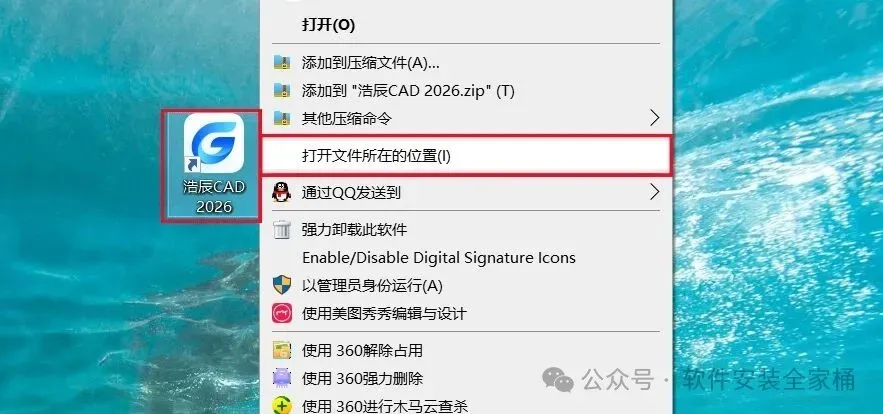Screen dimensions: 883x414
Task: Click the shield icon for 以管理员身份运行
Action: [x=282, y=285]
